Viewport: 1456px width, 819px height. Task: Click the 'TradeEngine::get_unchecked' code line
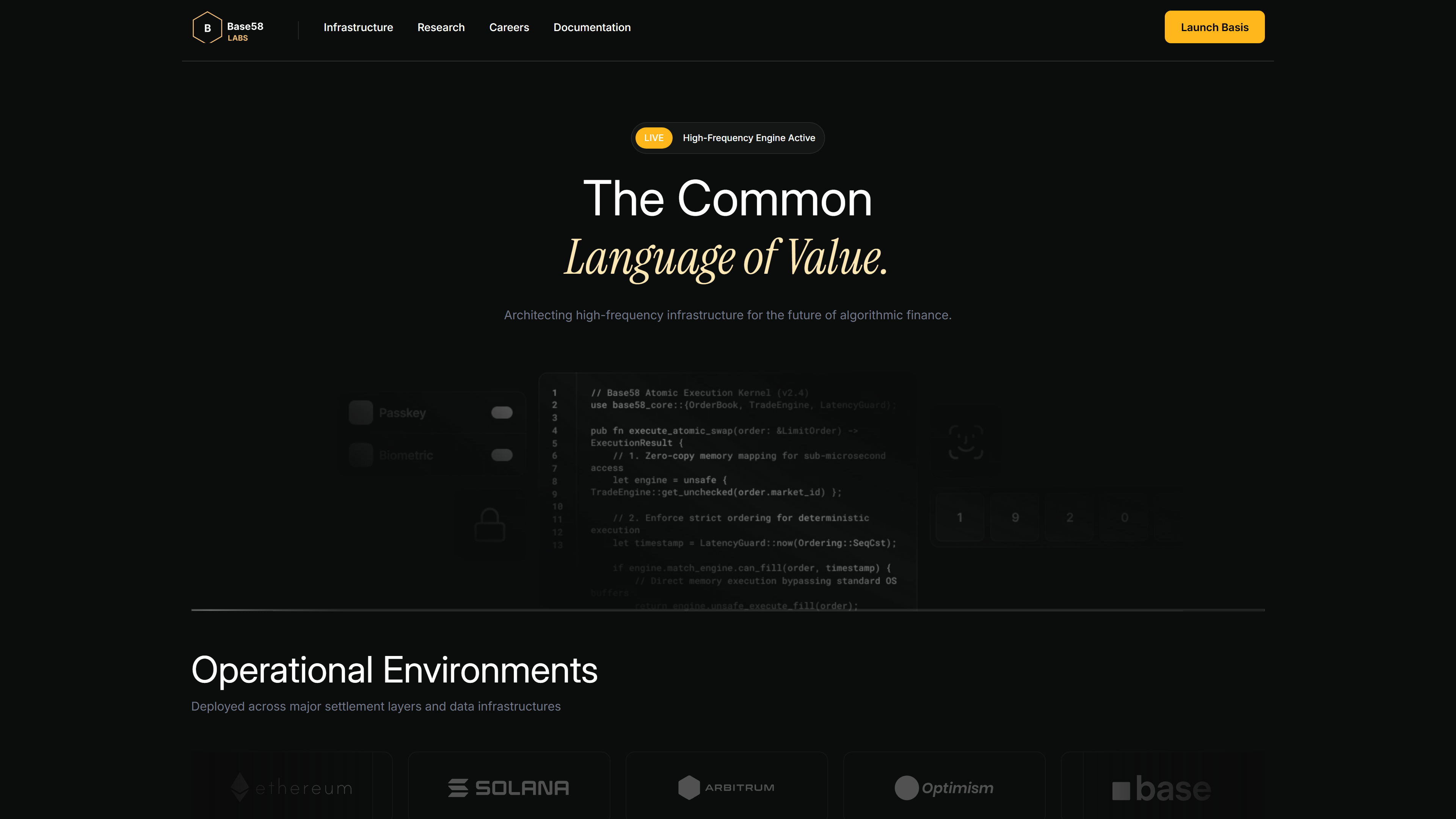pyautogui.click(x=715, y=492)
